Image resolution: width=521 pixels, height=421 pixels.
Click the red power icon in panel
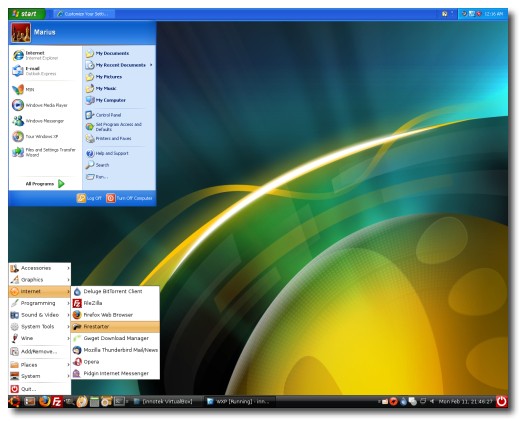point(502,401)
